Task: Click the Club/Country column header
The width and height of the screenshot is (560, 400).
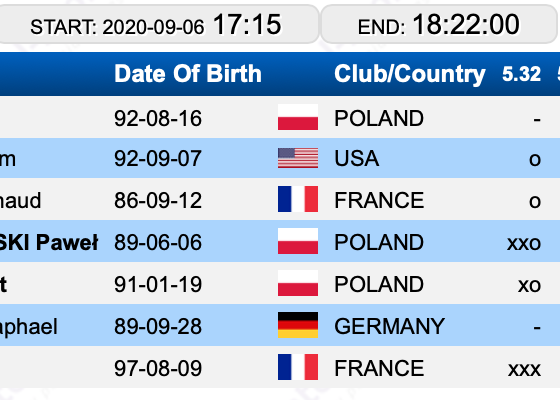Action: (x=410, y=74)
